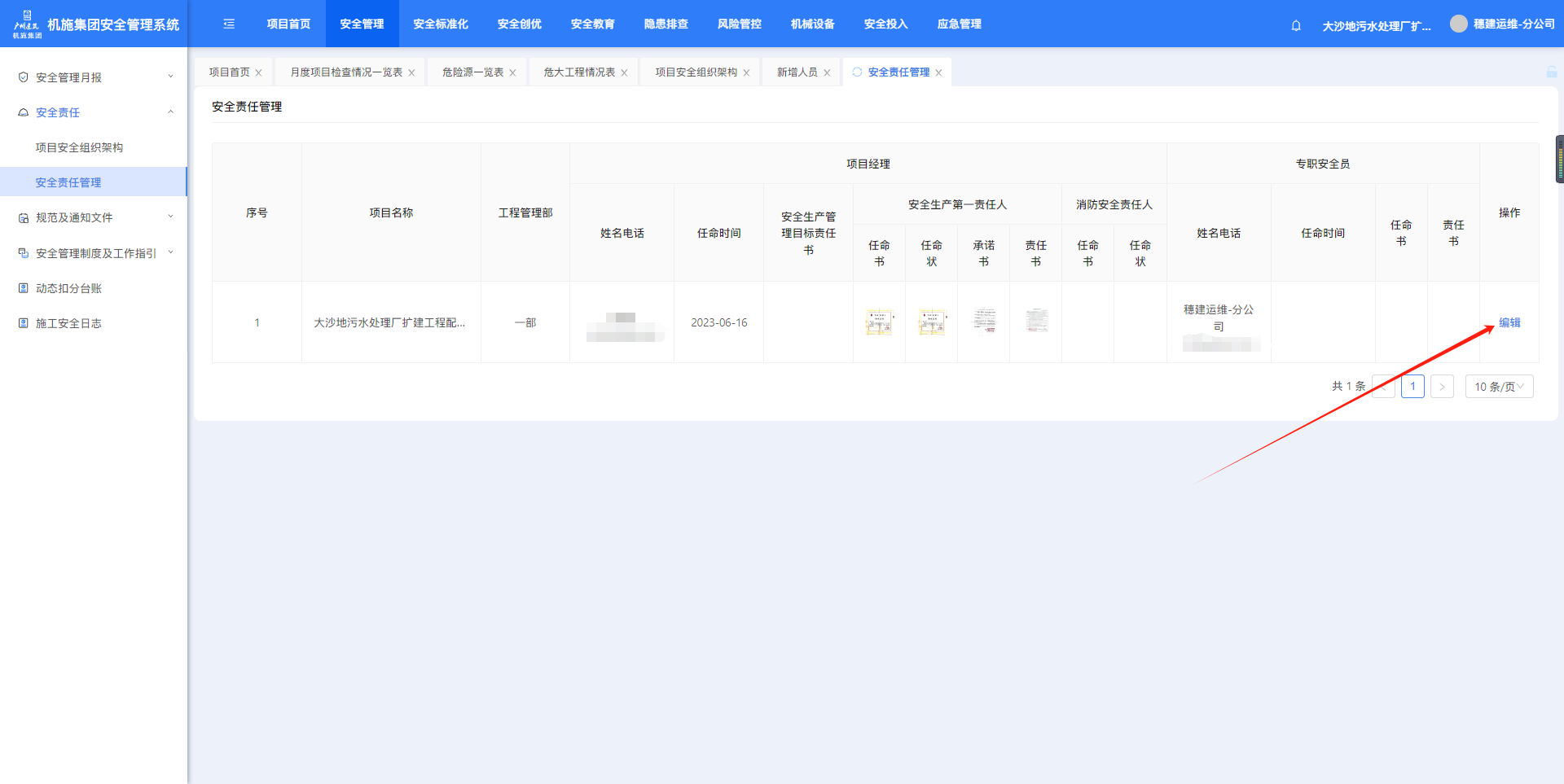Open 机械设备 in top navigation
Viewport: 1564px width, 784px height.
(812, 24)
